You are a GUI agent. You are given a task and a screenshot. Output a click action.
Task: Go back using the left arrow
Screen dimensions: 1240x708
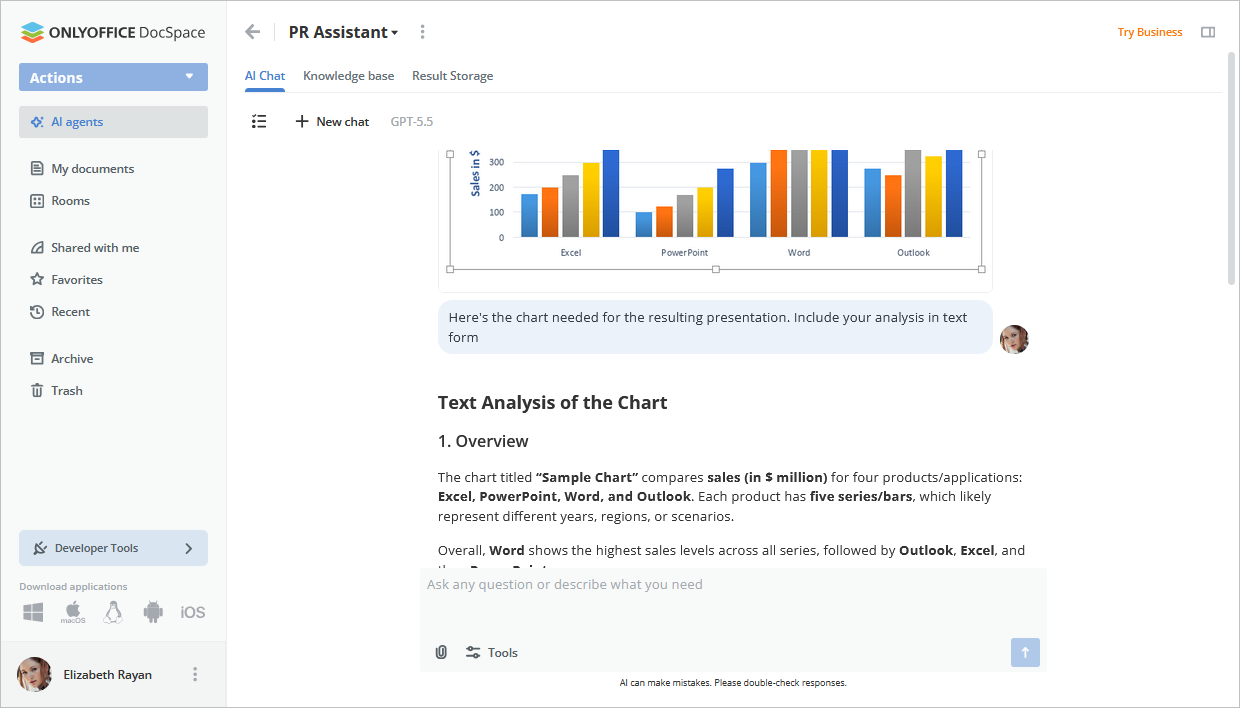pyautogui.click(x=252, y=32)
